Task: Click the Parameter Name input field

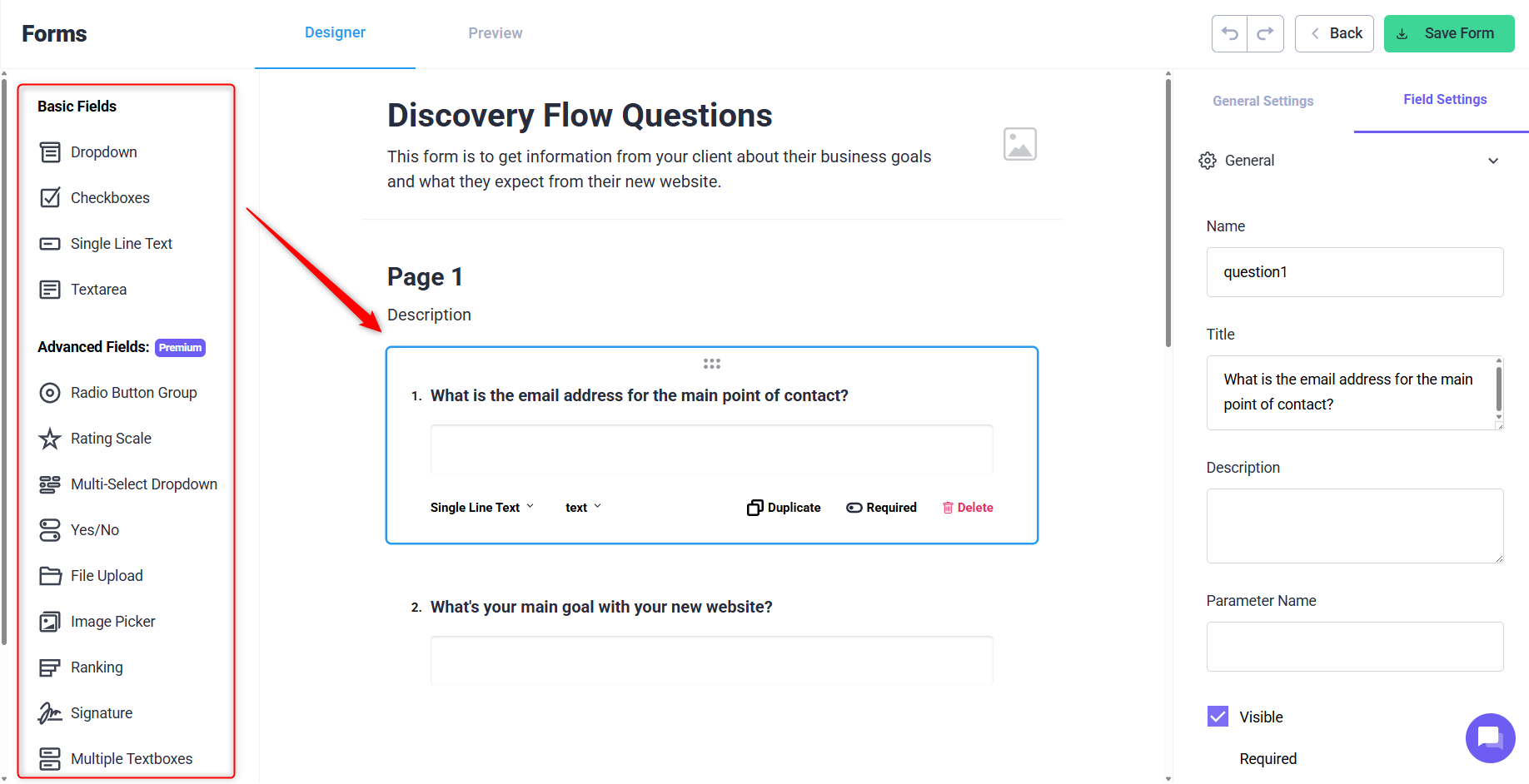Action: (1354, 647)
